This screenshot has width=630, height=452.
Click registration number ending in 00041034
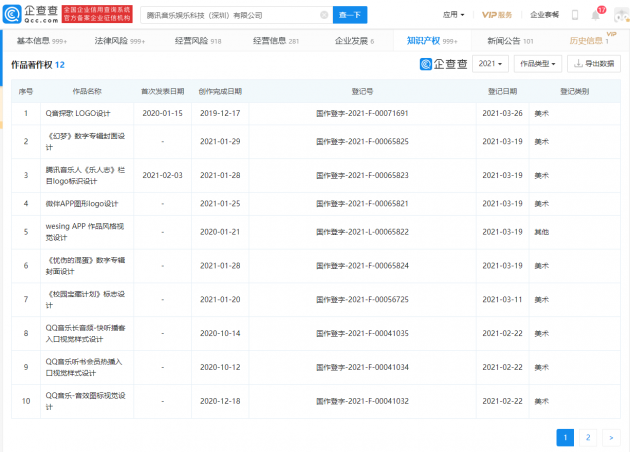pyautogui.click(x=362, y=367)
